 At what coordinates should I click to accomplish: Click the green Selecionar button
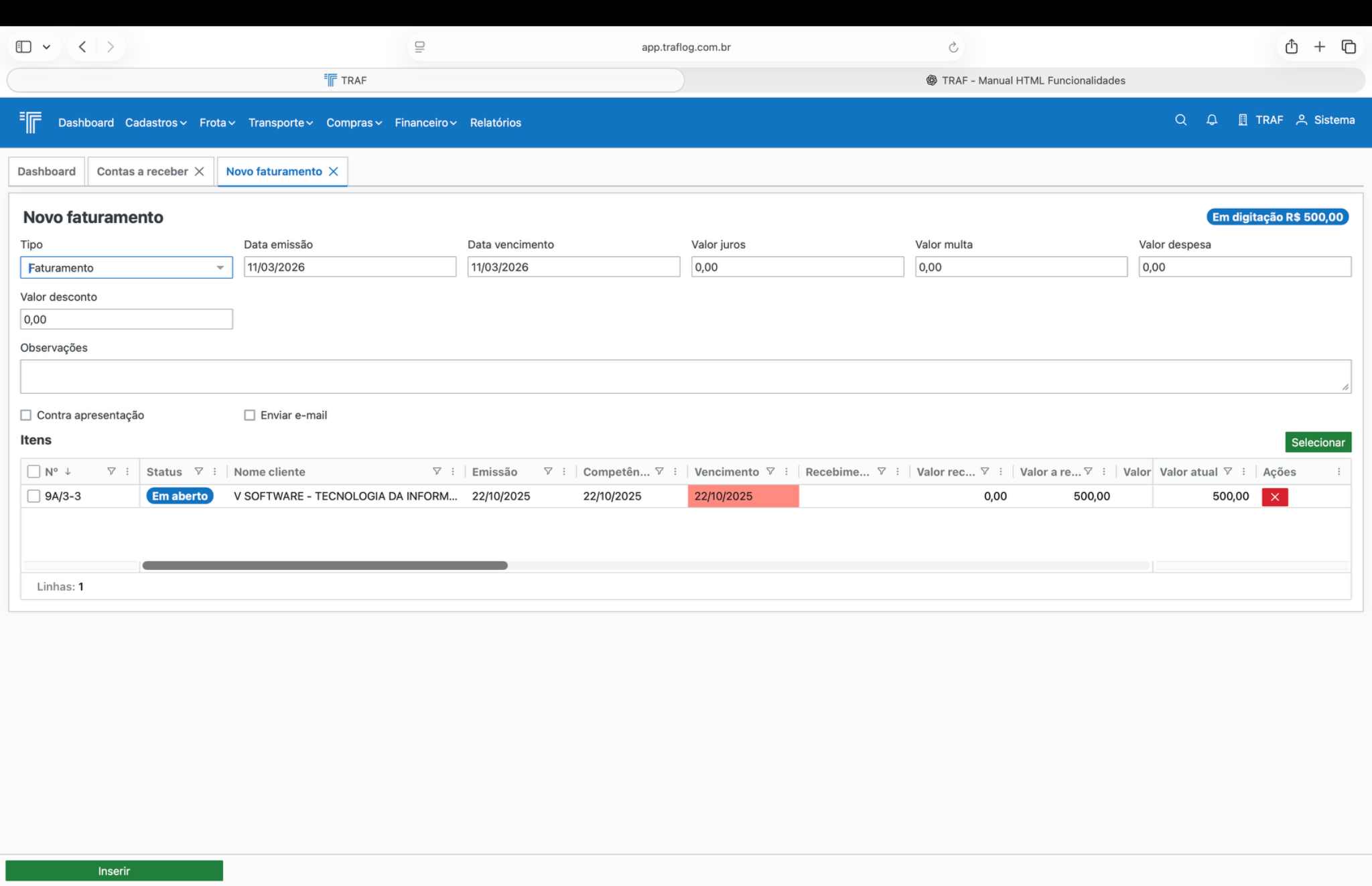(x=1317, y=442)
